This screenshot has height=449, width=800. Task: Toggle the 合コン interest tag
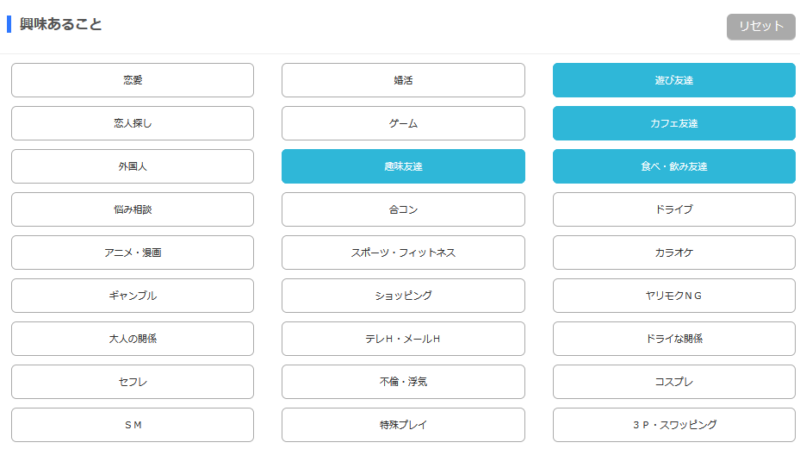click(403, 209)
